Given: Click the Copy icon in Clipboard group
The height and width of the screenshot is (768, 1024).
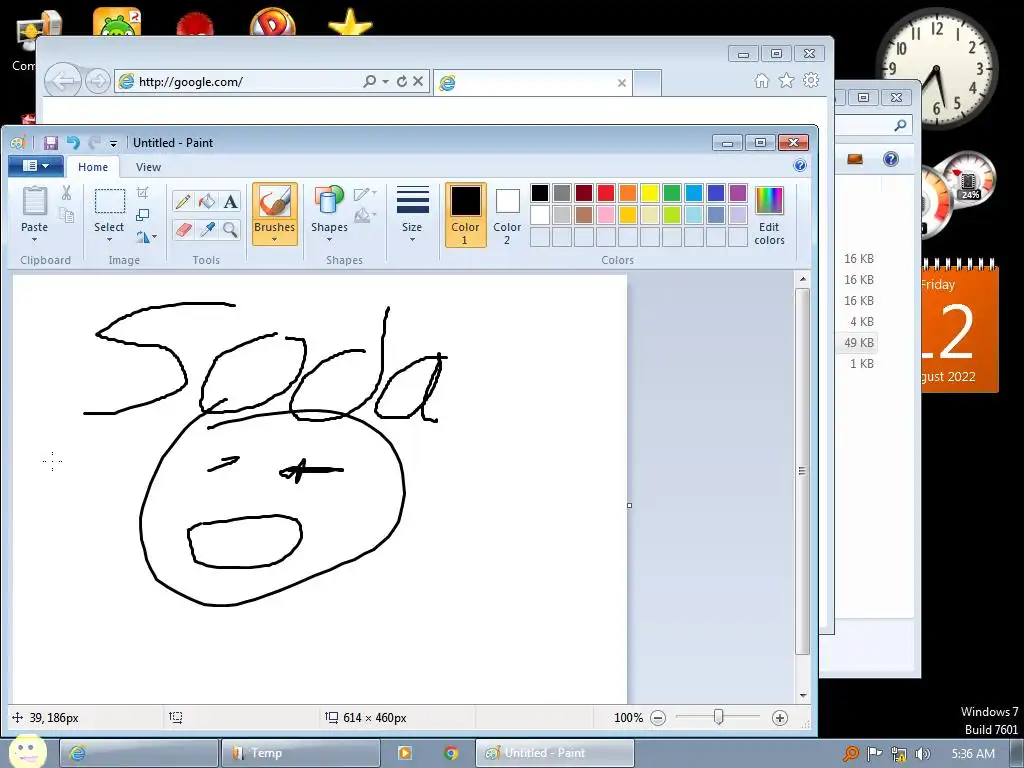Looking at the screenshot, I should click(66, 214).
